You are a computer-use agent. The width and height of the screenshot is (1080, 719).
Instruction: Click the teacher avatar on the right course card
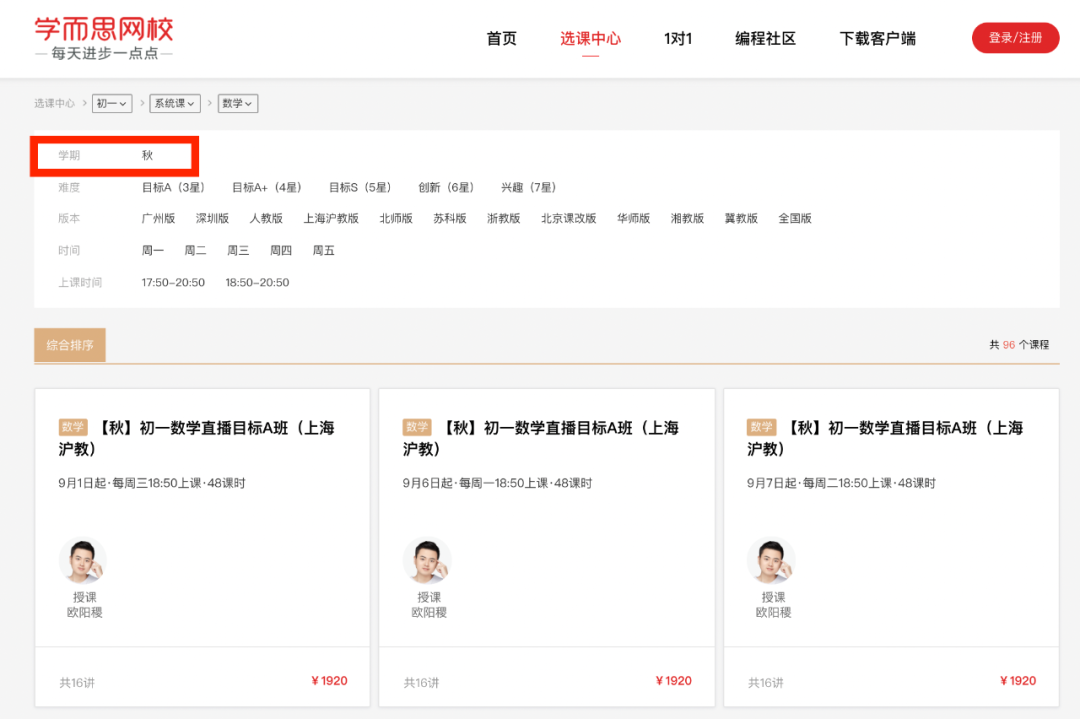pos(771,559)
